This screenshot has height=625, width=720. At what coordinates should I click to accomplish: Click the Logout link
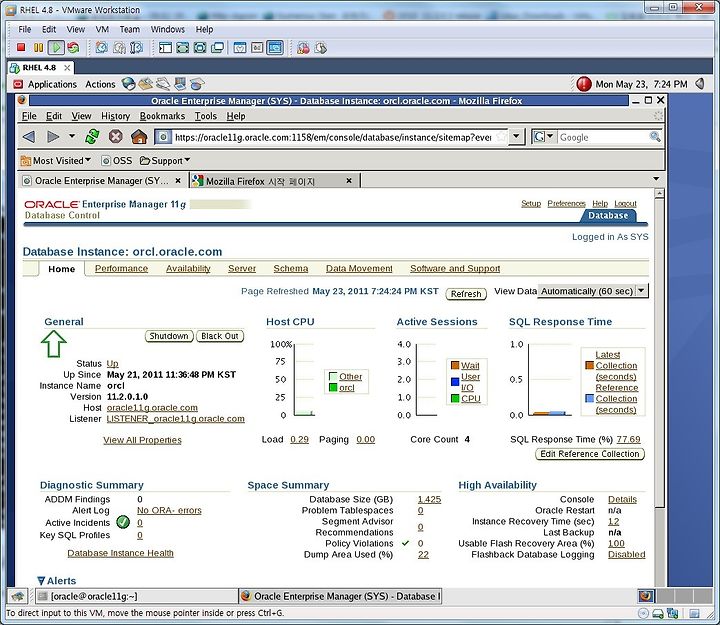point(625,203)
